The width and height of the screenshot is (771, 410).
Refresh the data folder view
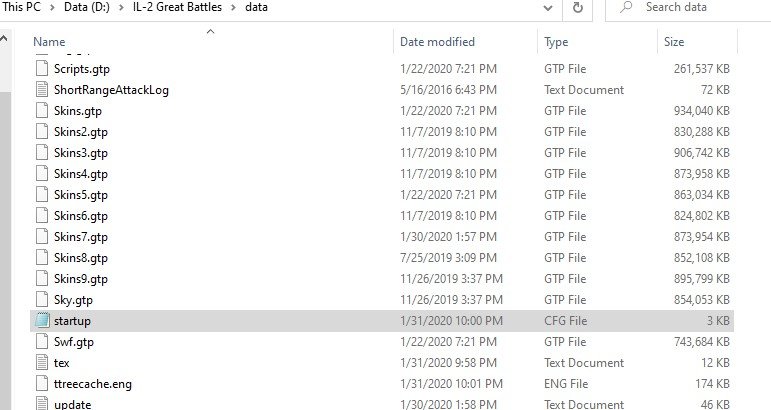(578, 8)
